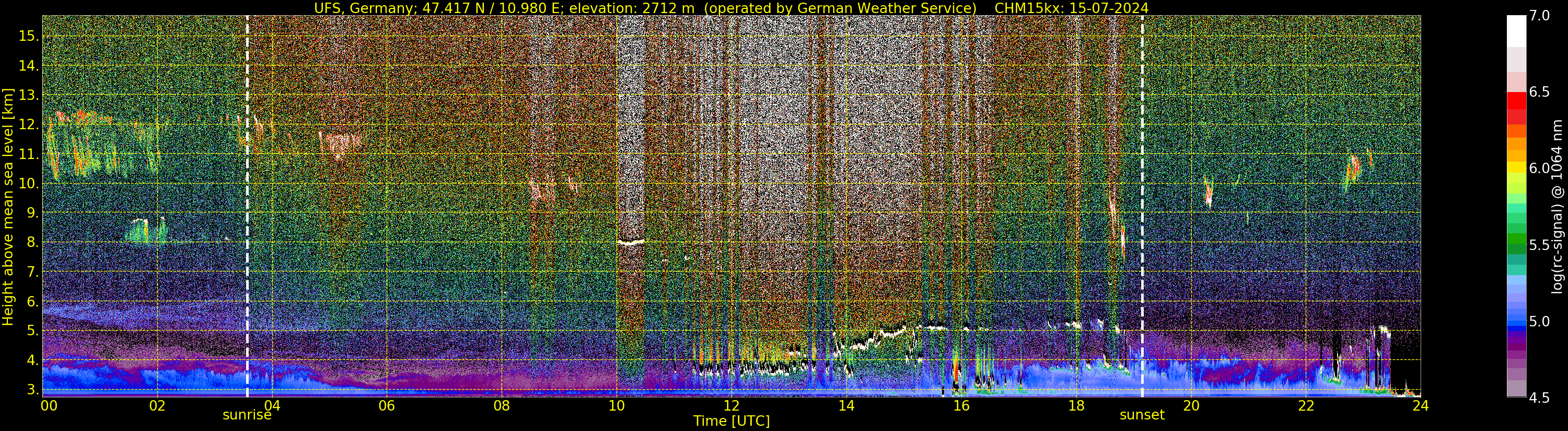1568x431 pixels.
Task: Click the y-axis tick label '14.'
Action: [x=29, y=66]
